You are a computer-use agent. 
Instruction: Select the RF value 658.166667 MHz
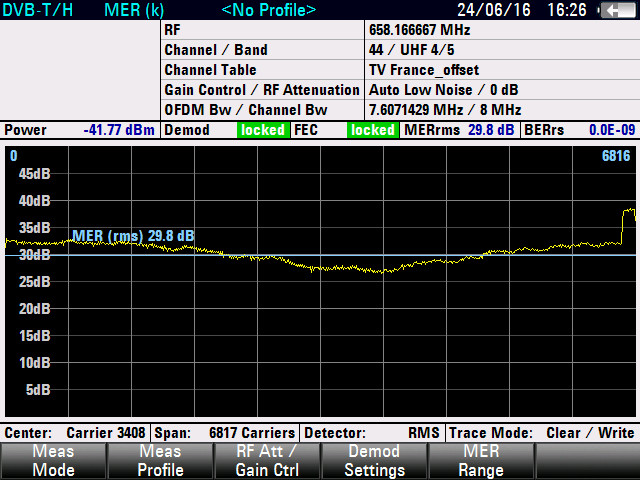pos(420,30)
